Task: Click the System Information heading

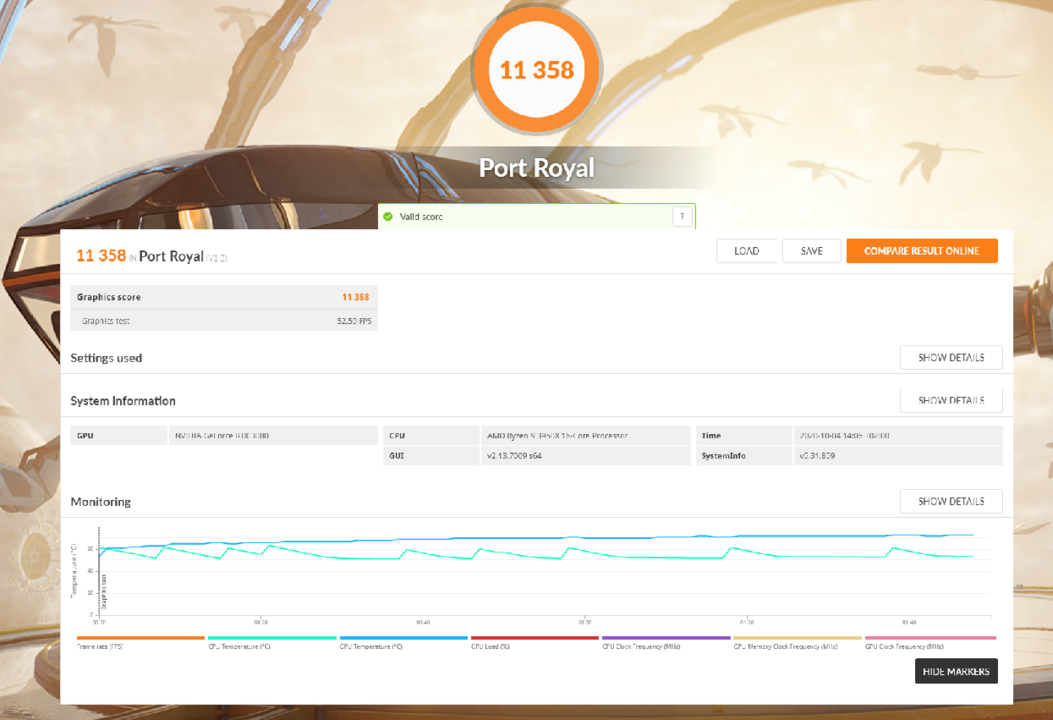Action: [123, 401]
